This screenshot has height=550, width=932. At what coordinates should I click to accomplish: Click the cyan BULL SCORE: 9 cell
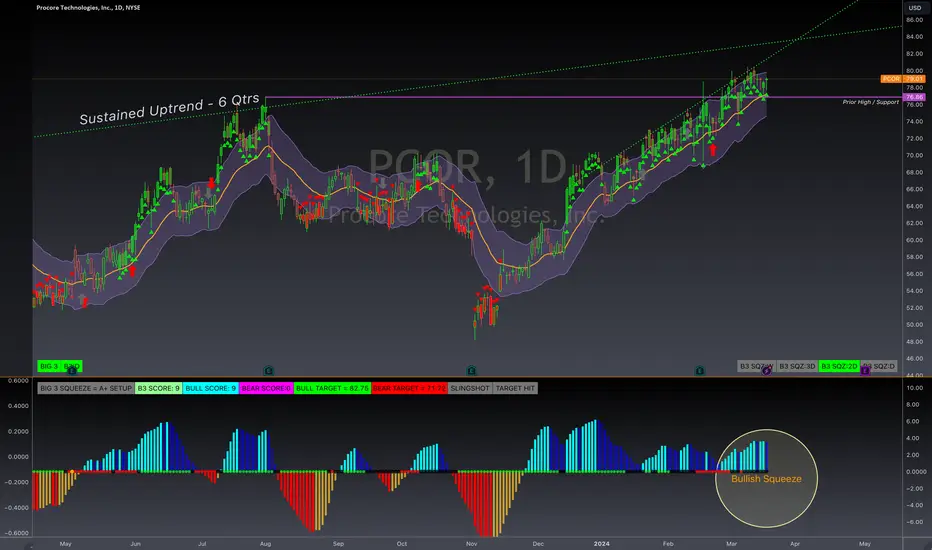[x=210, y=388]
